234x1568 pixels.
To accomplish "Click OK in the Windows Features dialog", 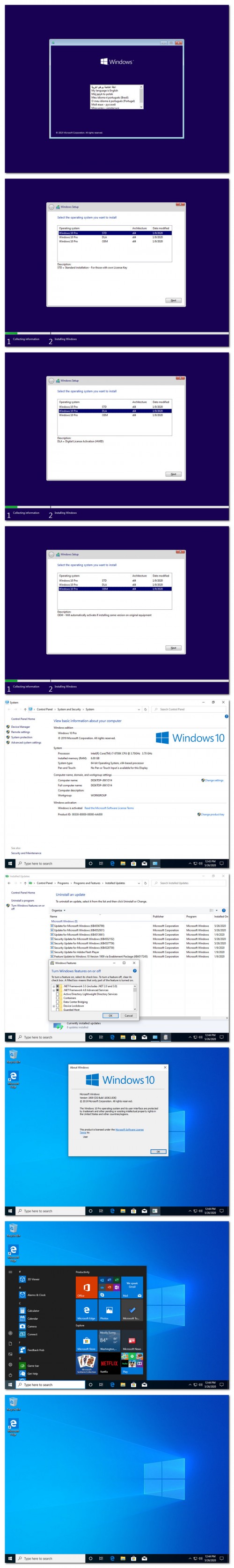I will (x=110, y=1015).
